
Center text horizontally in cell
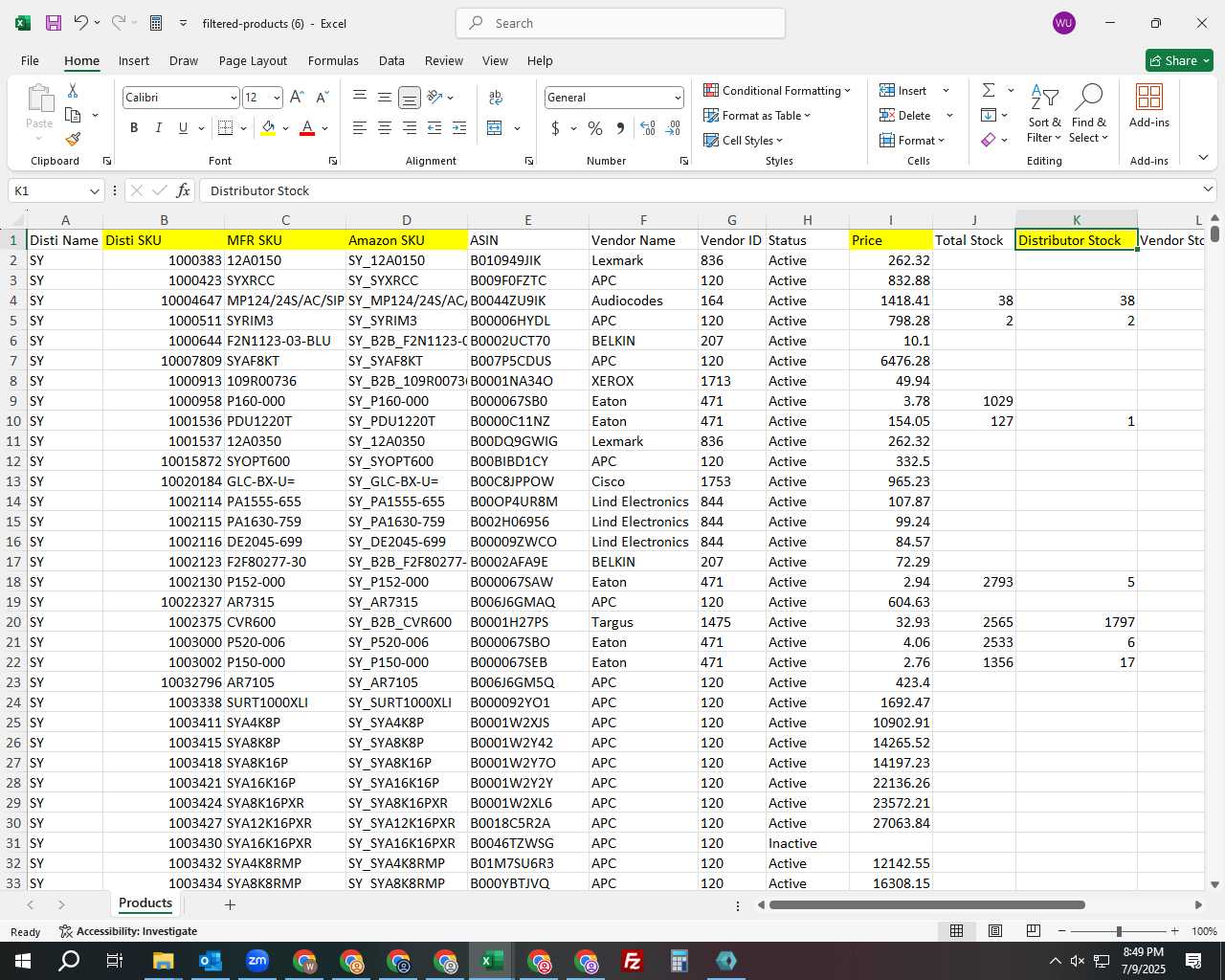pyautogui.click(x=385, y=128)
